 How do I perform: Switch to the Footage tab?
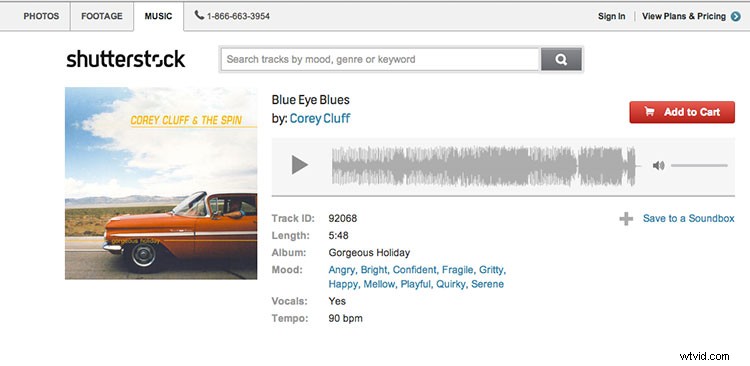(x=102, y=16)
